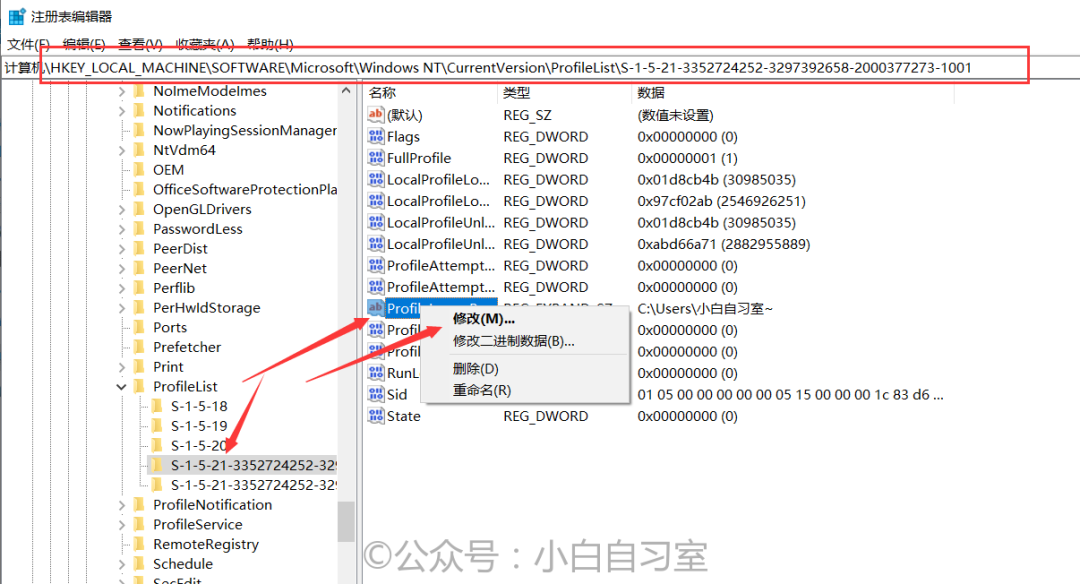This screenshot has height=584, width=1080.
Task: Expand the OpenGLDrivers tree node
Action: pos(122,209)
